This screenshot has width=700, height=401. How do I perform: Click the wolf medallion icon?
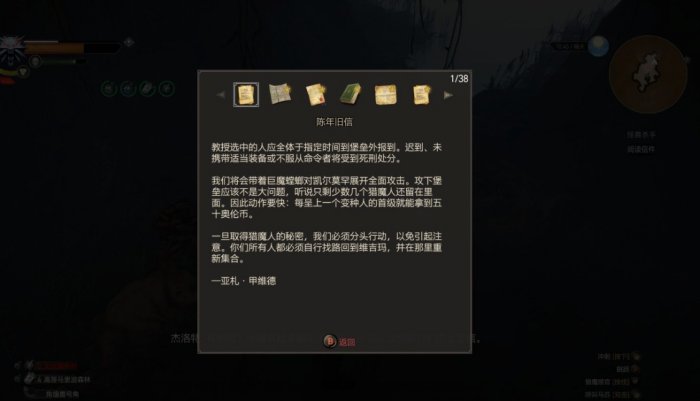point(12,50)
